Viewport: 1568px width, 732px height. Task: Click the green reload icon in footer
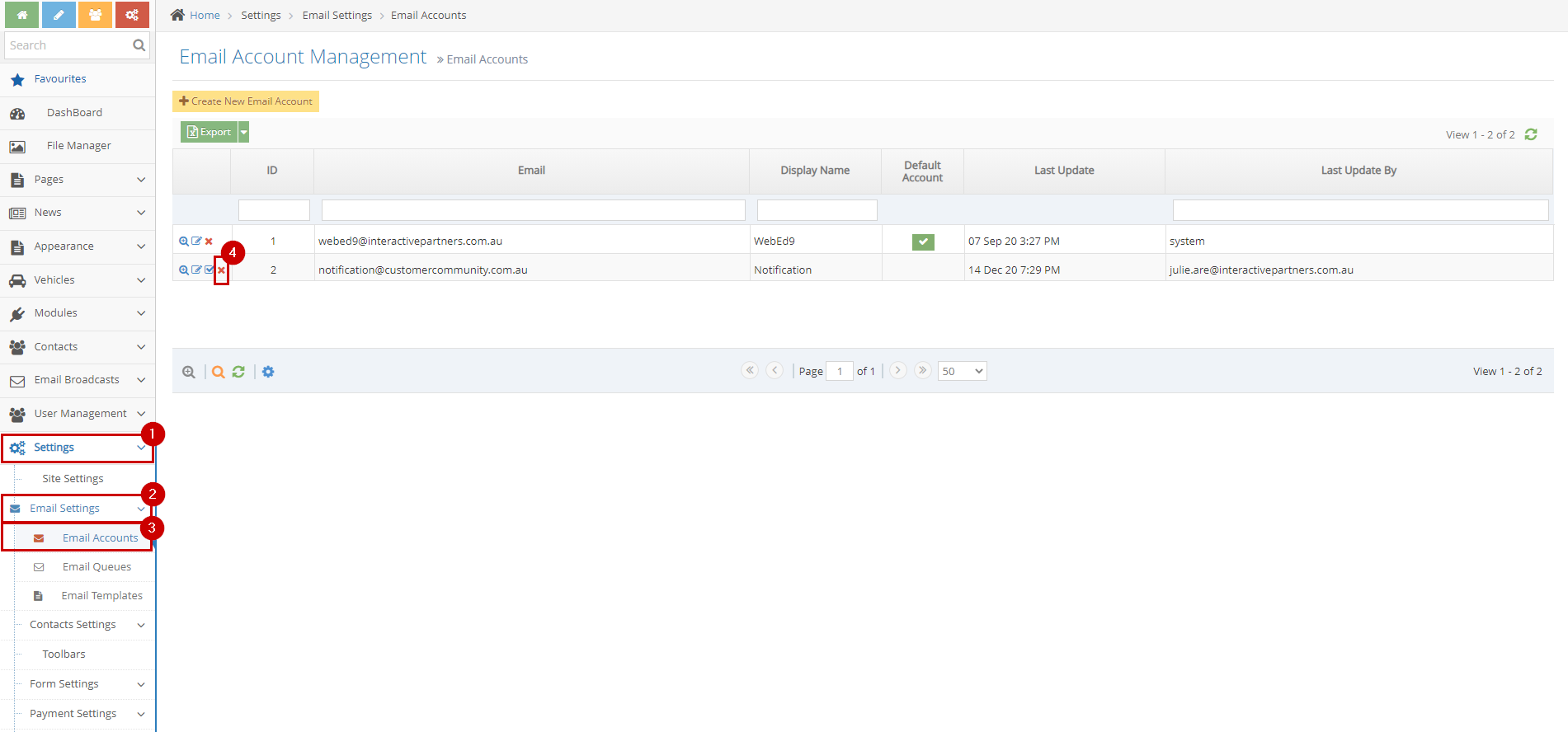click(x=238, y=372)
